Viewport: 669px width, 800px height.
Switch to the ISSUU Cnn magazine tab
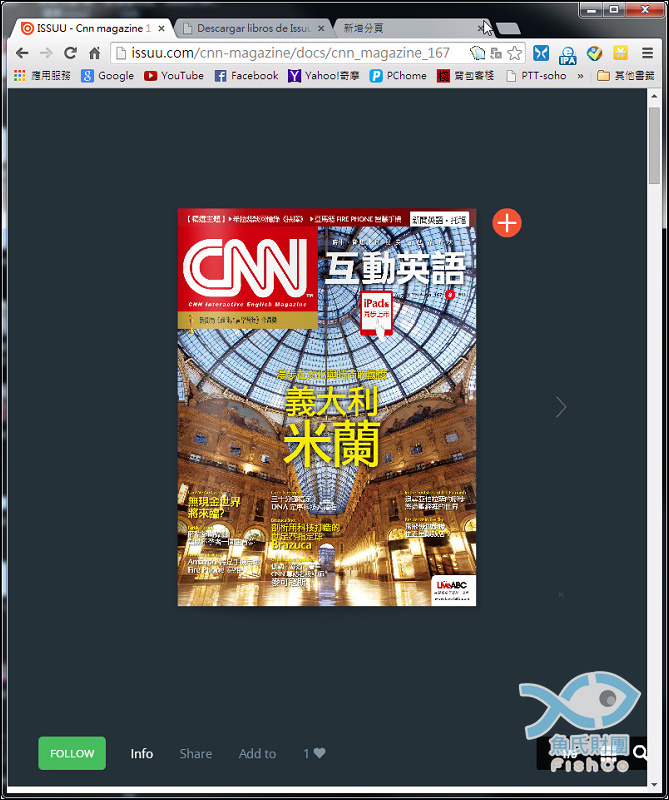click(92, 29)
